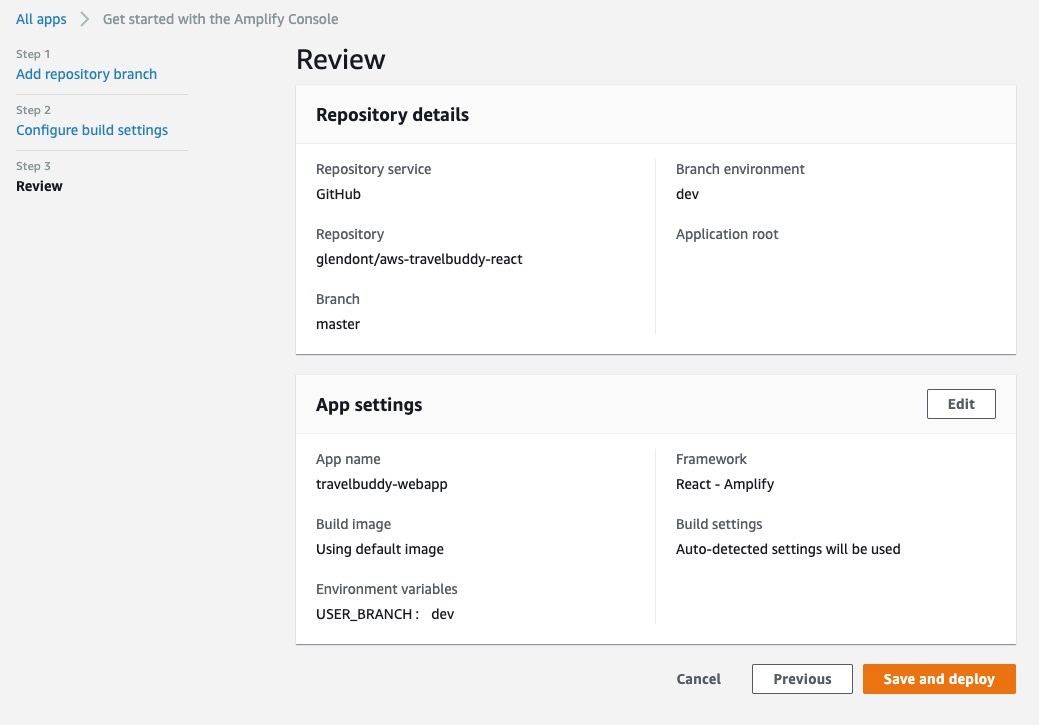1039x725 pixels.
Task: Click the orange Save and deploy button
Action: (939, 679)
